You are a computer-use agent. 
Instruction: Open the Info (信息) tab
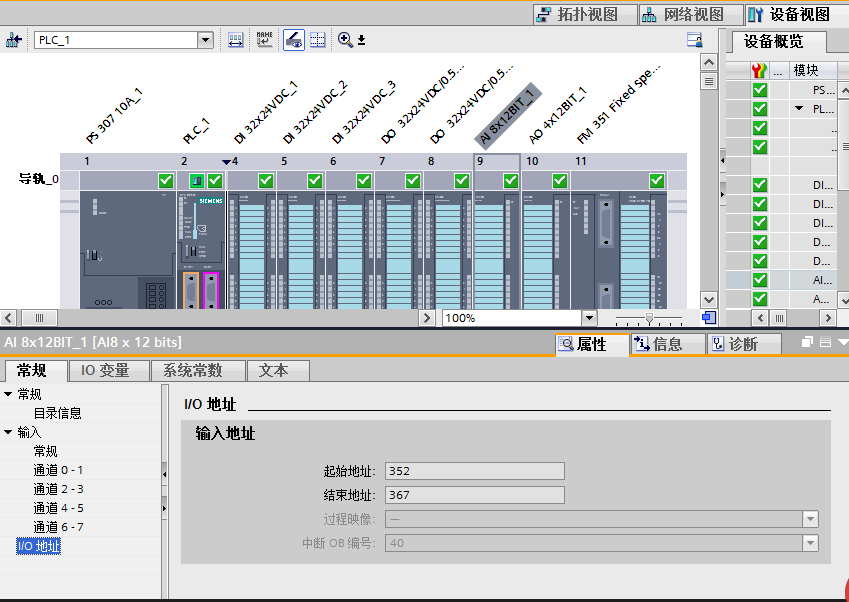click(668, 344)
